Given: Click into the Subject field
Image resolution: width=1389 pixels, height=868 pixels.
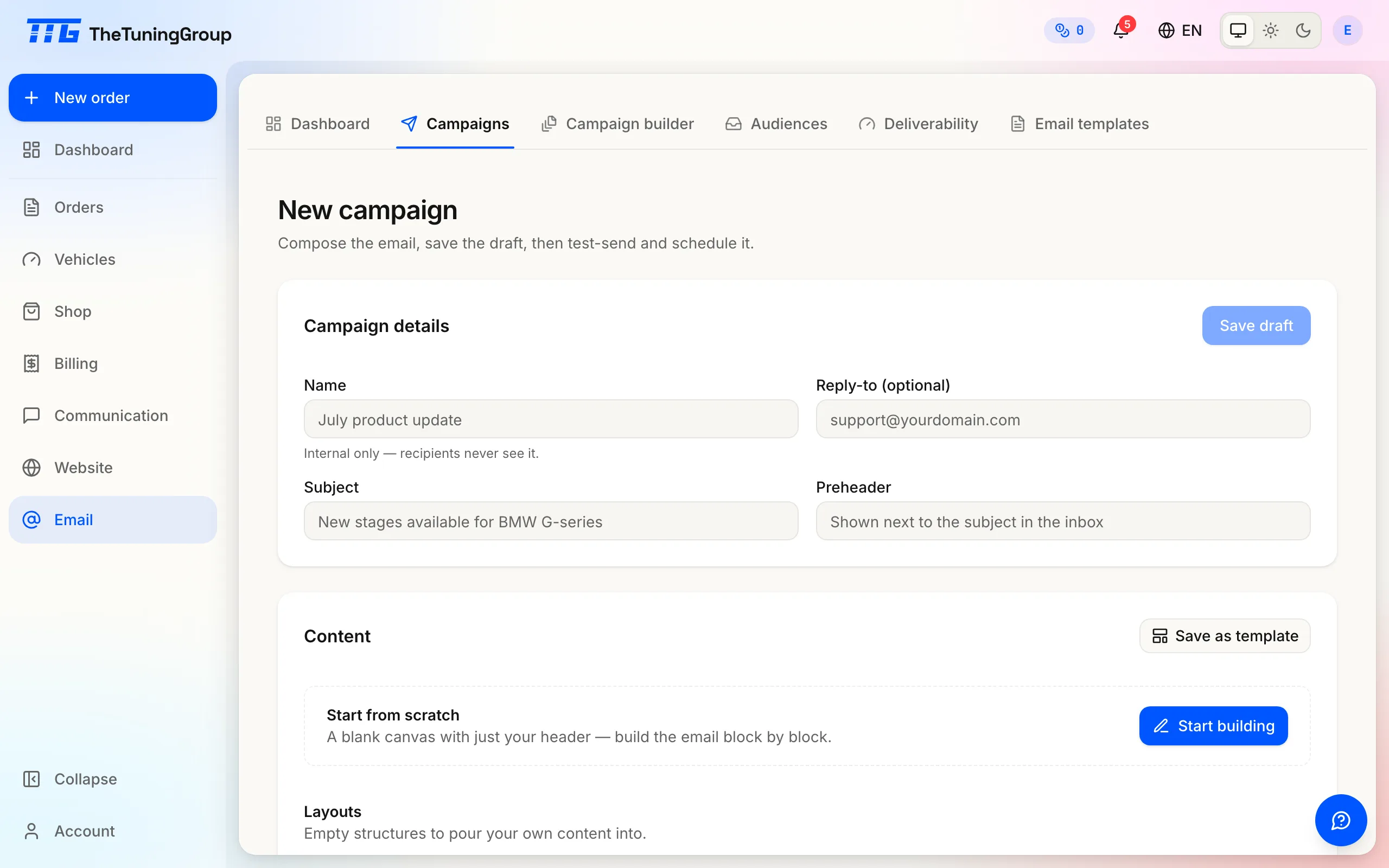Looking at the screenshot, I should click(550, 521).
